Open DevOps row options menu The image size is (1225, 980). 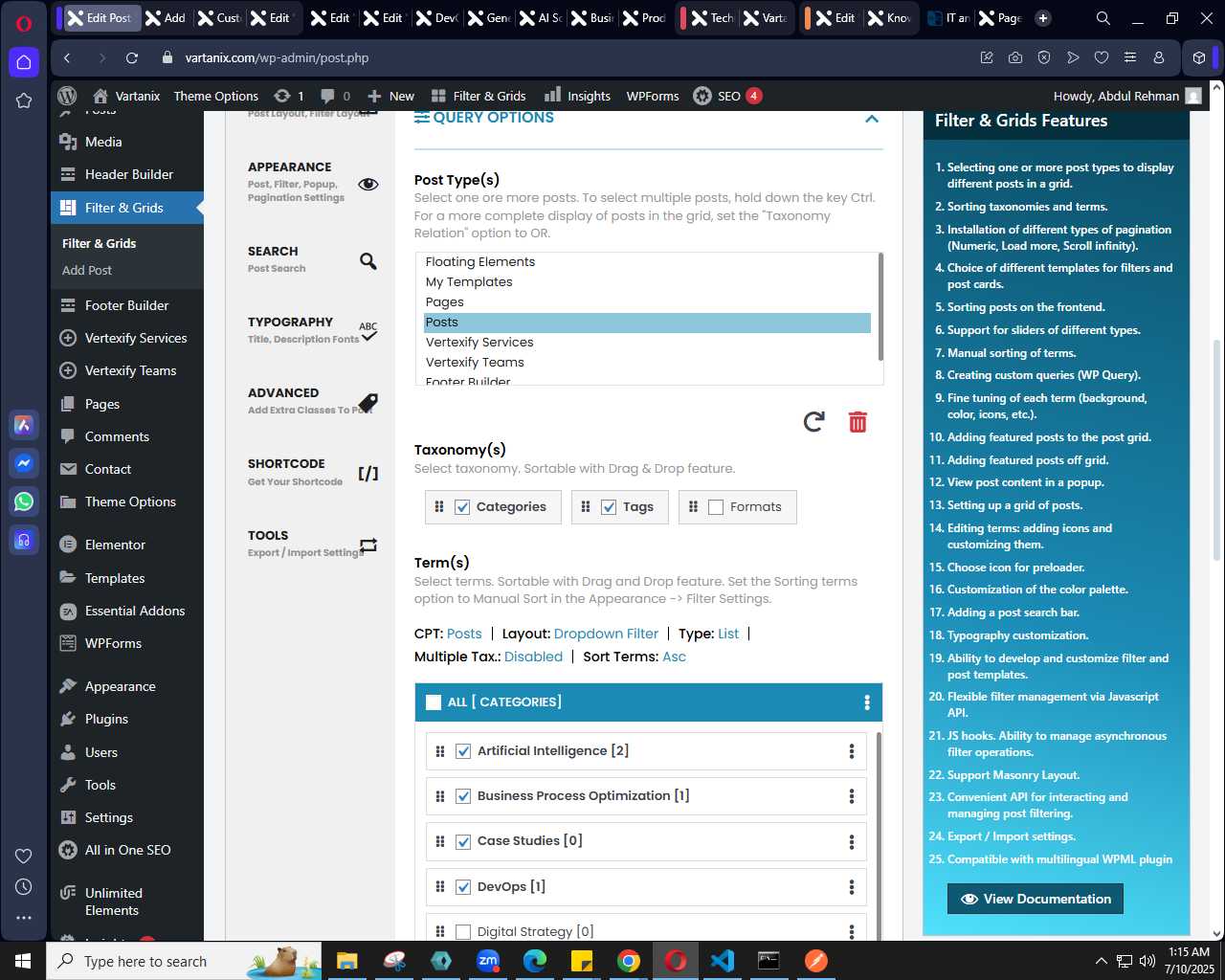(851, 887)
